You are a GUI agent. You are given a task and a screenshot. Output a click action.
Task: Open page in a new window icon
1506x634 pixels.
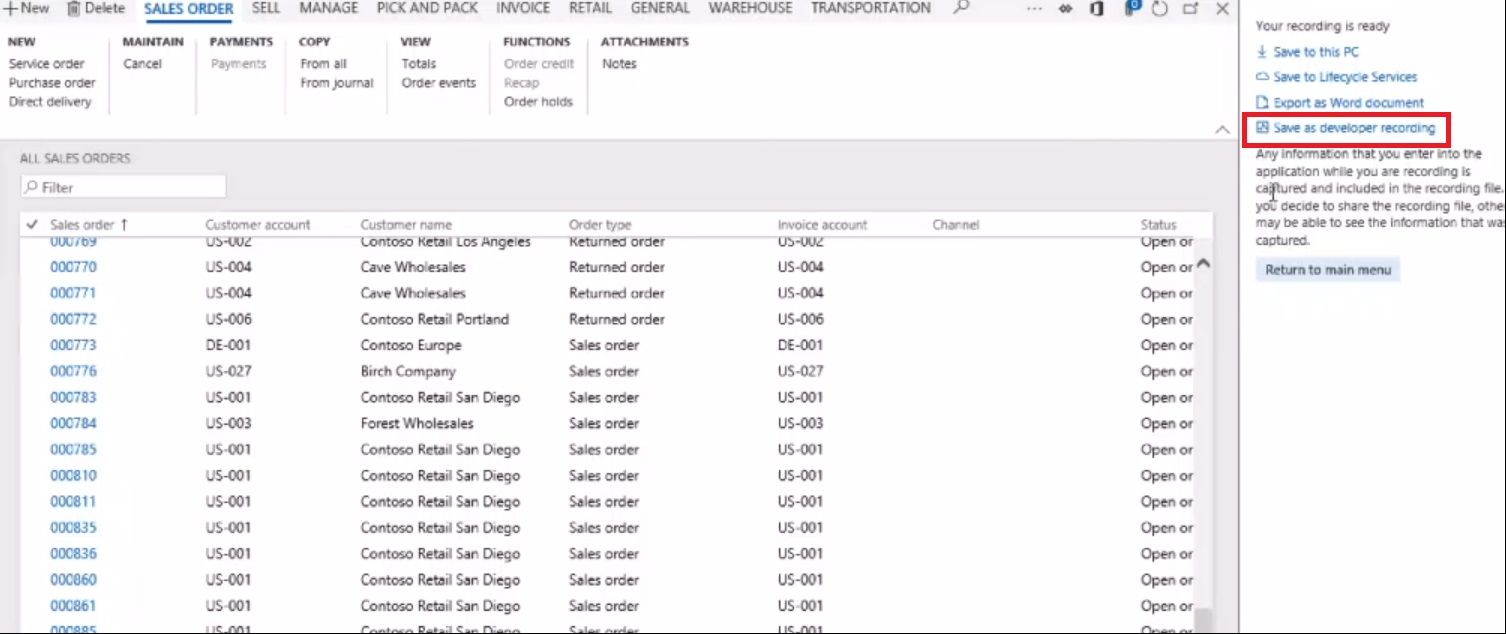[x=1189, y=9]
